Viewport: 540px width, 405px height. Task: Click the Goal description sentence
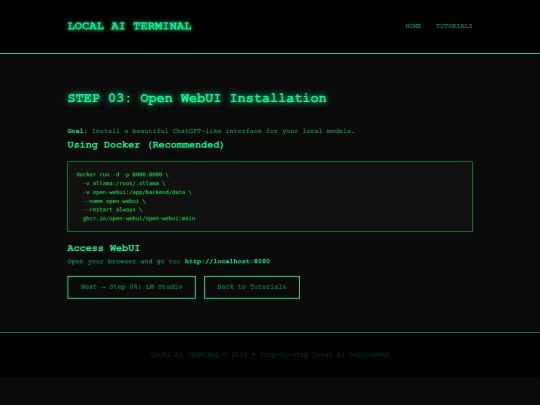click(211, 131)
